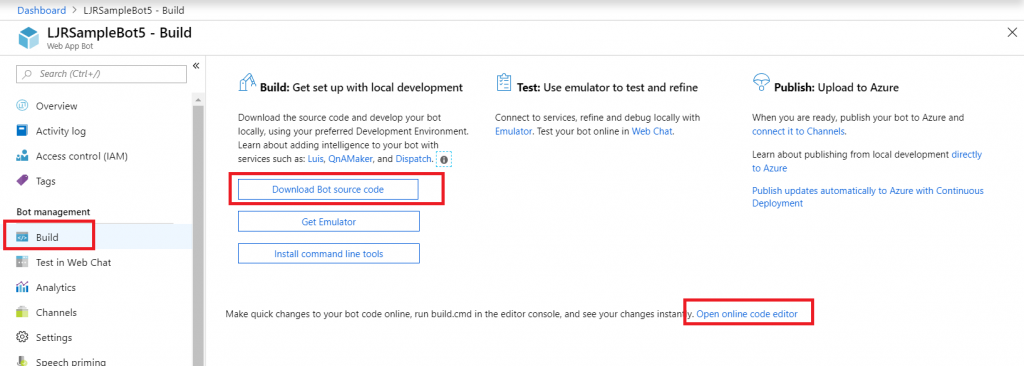Click connect it to Channels link

798,131
